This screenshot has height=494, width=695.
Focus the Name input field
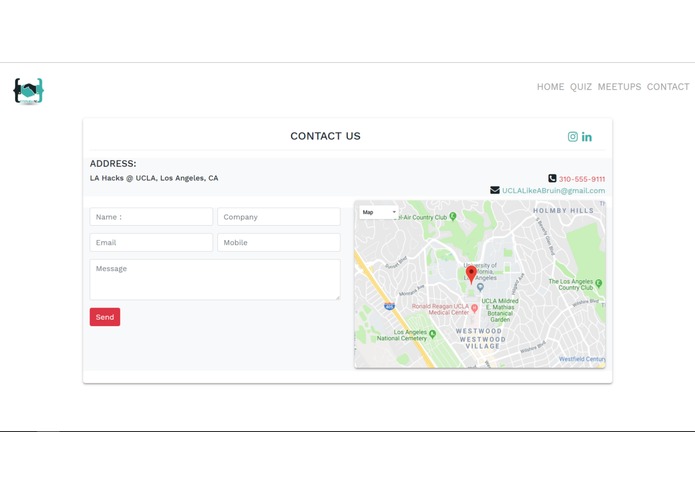pyautogui.click(x=151, y=217)
